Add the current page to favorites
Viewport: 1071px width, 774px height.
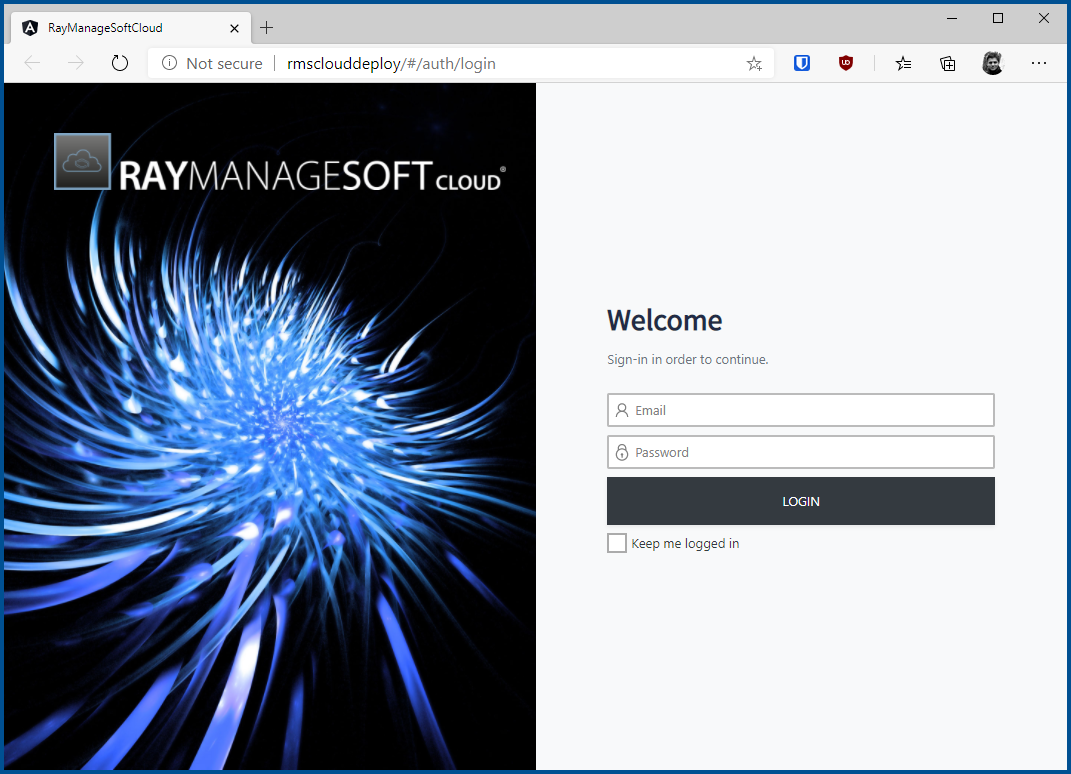click(x=754, y=62)
